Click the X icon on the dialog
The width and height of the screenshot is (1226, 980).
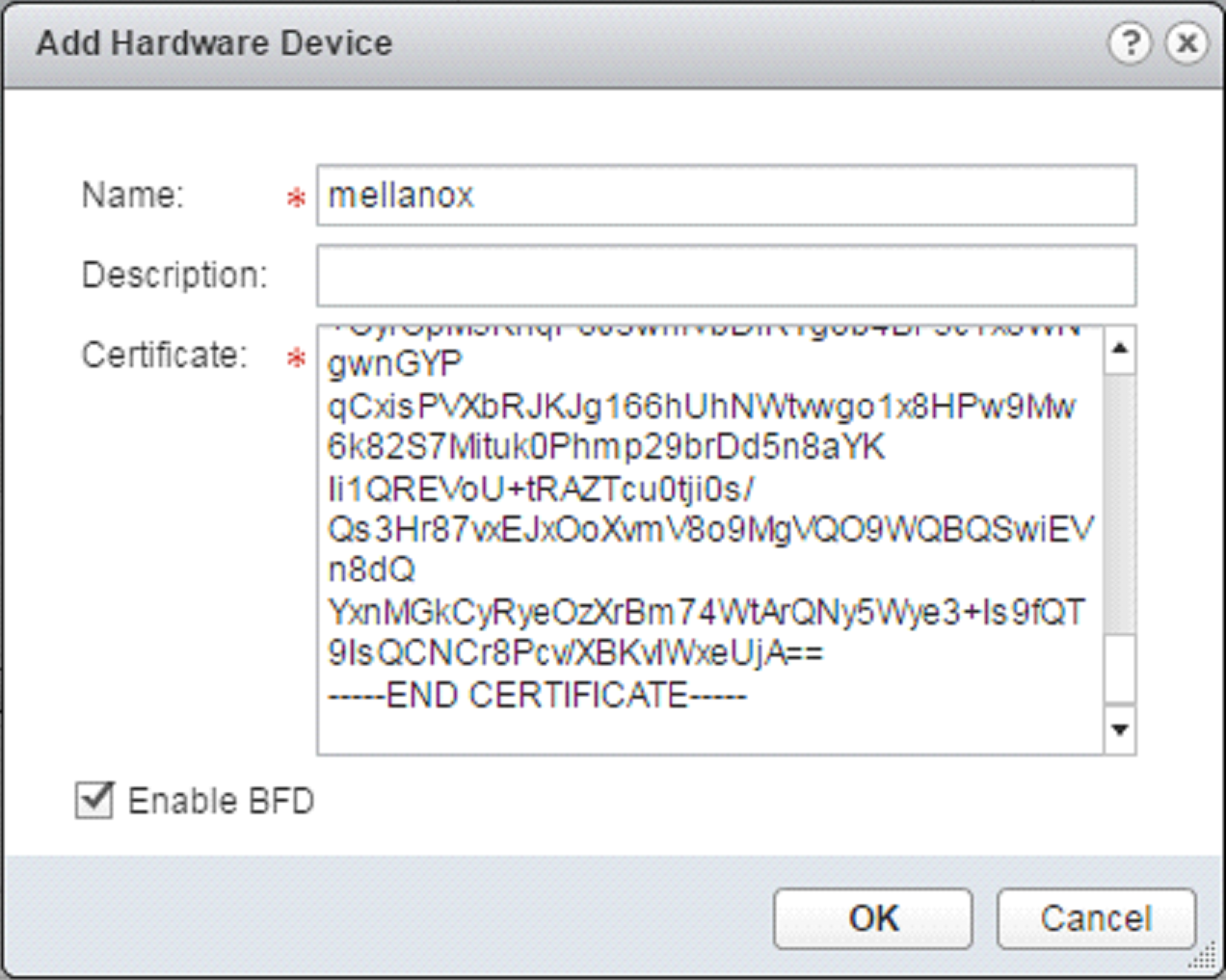pyautogui.click(x=1186, y=42)
